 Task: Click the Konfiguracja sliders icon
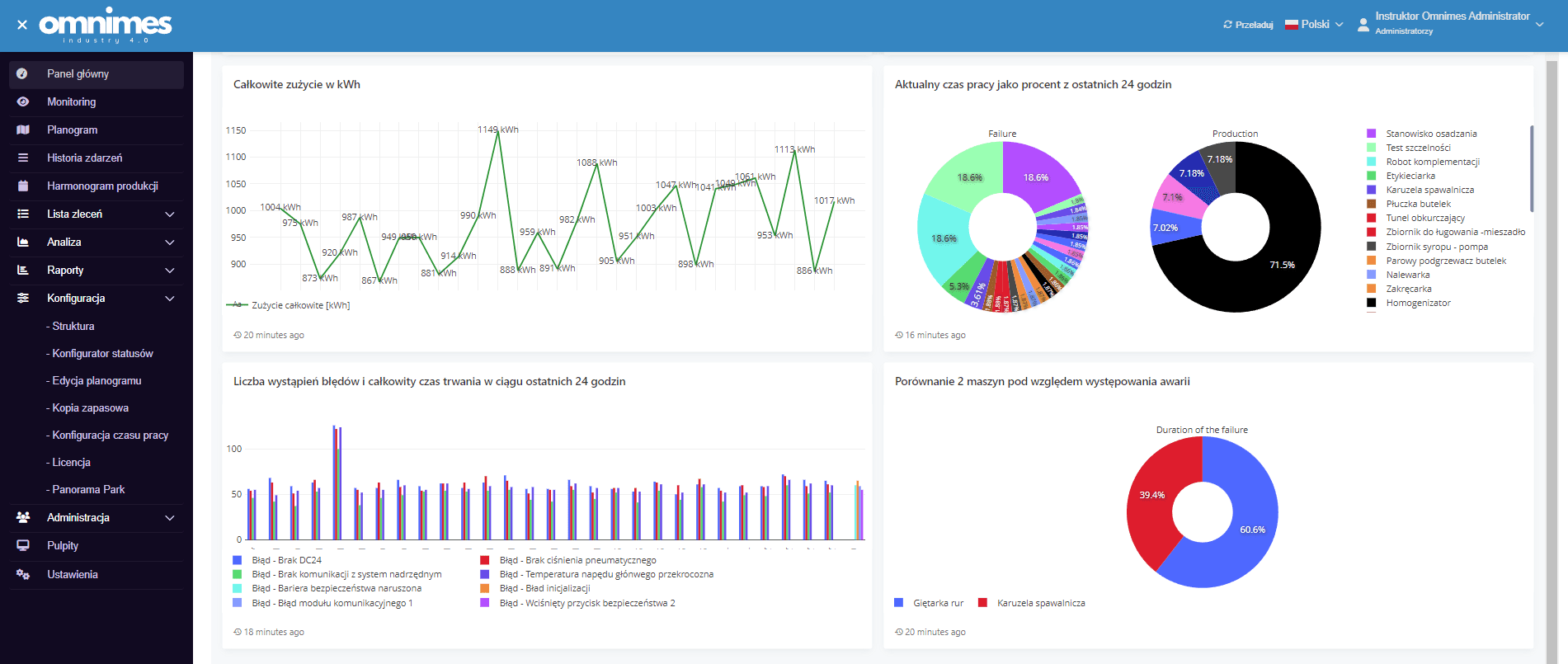tap(22, 298)
